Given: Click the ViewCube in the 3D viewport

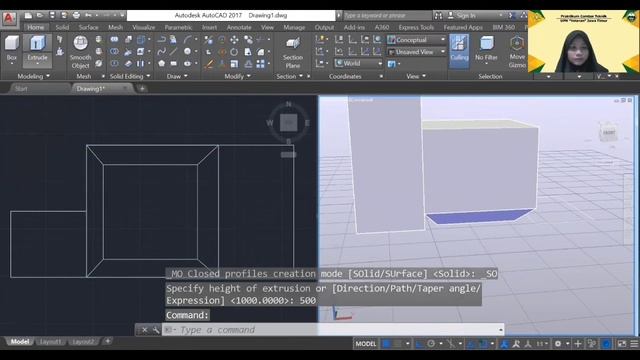Looking at the screenshot, I should pos(609,132).
